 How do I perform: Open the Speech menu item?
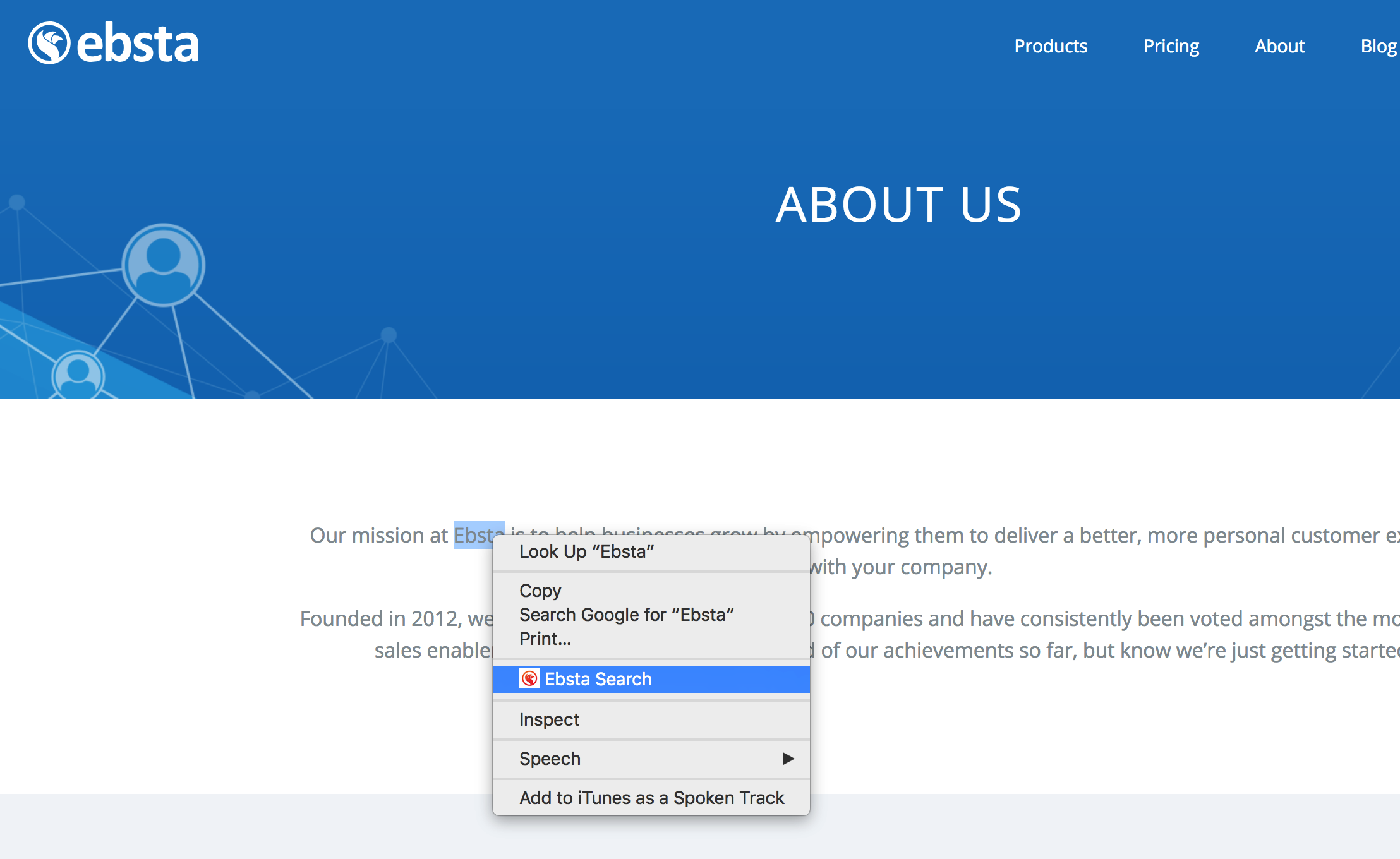coord(550,759)
